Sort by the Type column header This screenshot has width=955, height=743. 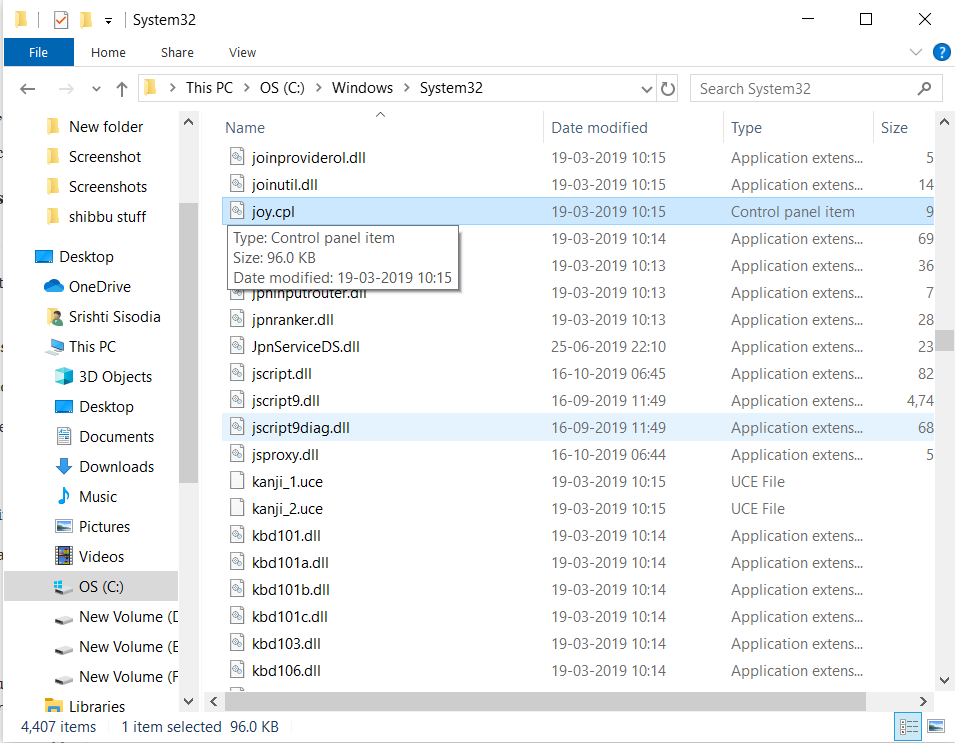747,128
